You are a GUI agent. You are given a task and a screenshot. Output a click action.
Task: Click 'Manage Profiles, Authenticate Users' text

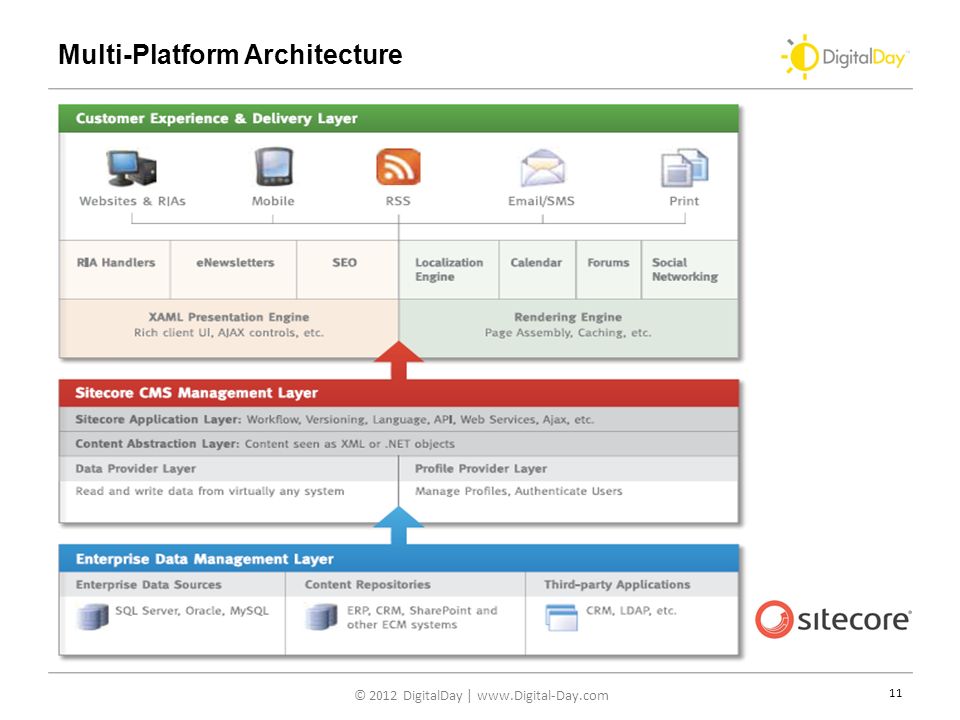click(x=519, y=491)
